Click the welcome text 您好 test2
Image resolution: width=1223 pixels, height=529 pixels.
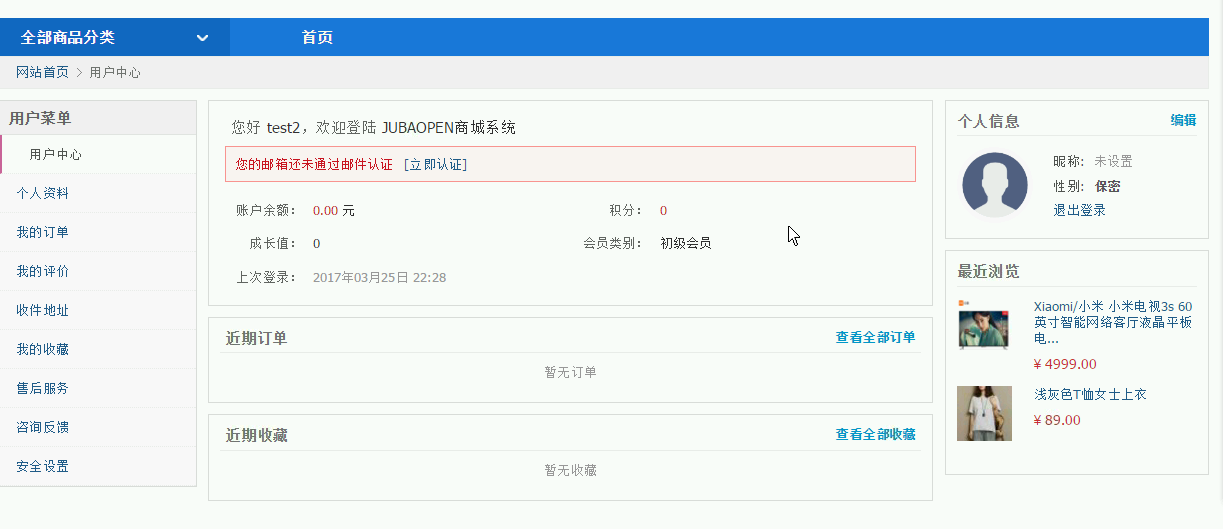tap(265, 128)
